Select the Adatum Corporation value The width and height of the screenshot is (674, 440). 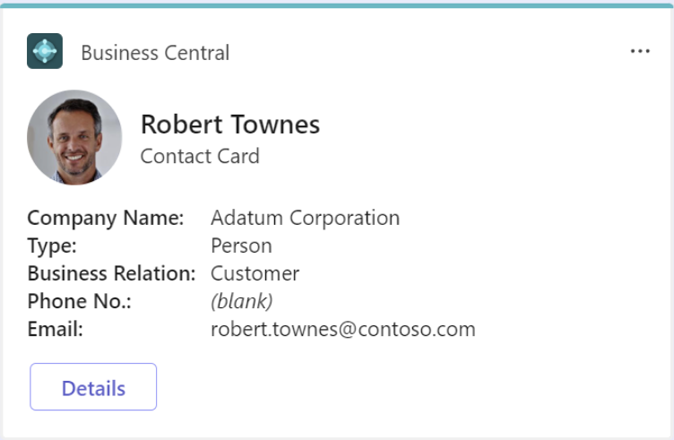pos(305,218)
